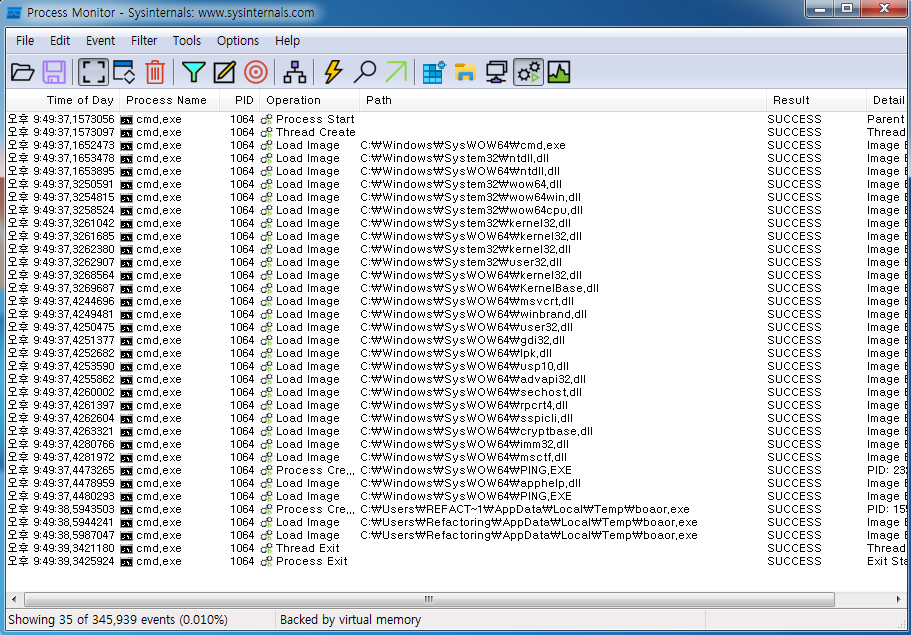This screenshot has height=635, width=911.
Task: Select the System32\wow64cpu.dll path
Action: click(x=471, y=210)
